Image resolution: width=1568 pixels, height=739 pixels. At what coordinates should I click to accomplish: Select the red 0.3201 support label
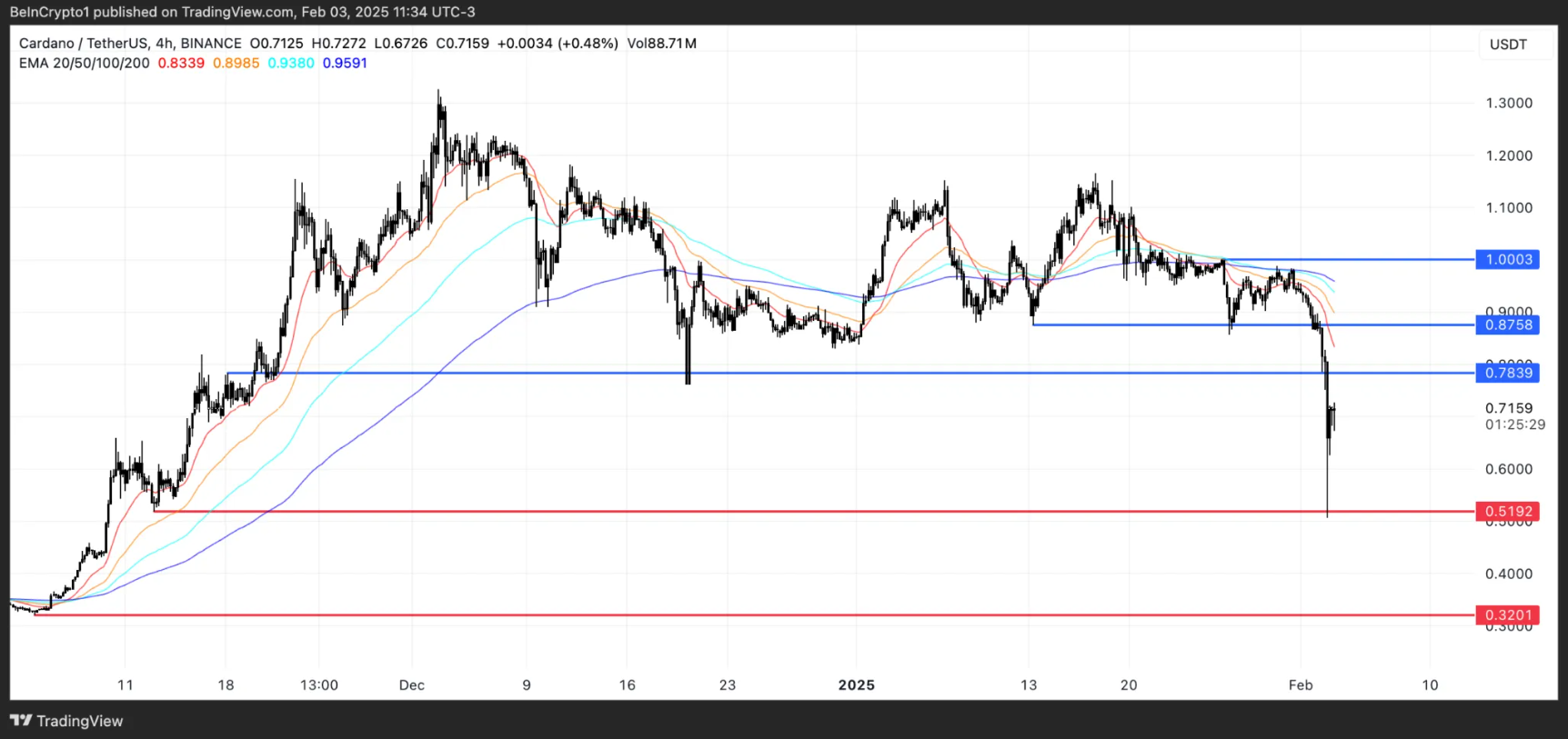[1508, 614]
